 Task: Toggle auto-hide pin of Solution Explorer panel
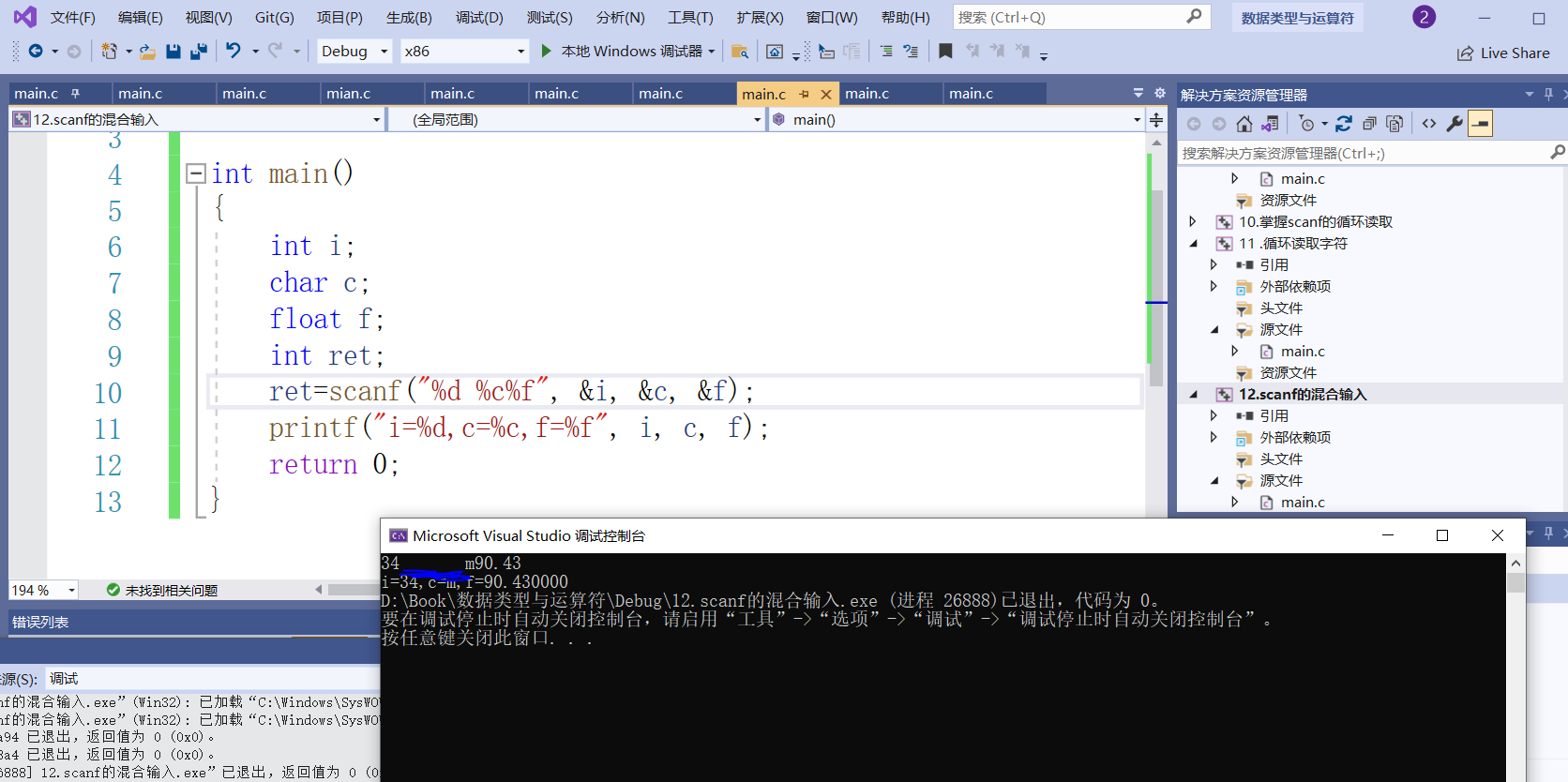pyautogui.click(x=1548, y=94)
